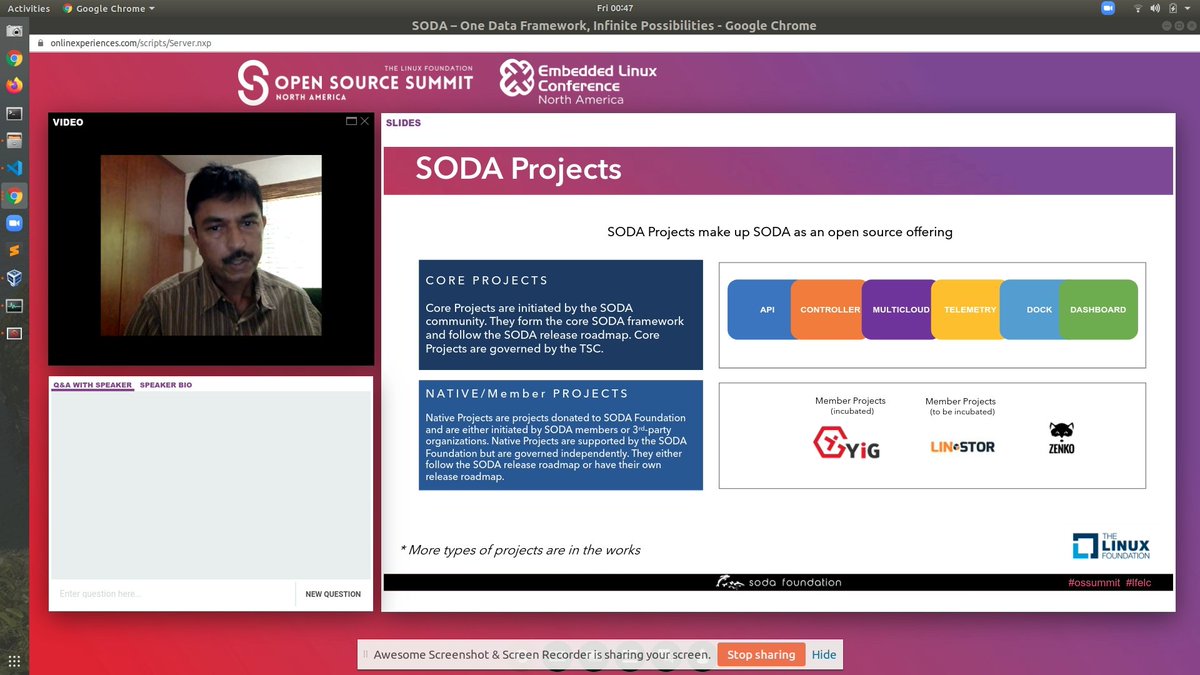Close the VIDEO panel

tap(365, 121)
